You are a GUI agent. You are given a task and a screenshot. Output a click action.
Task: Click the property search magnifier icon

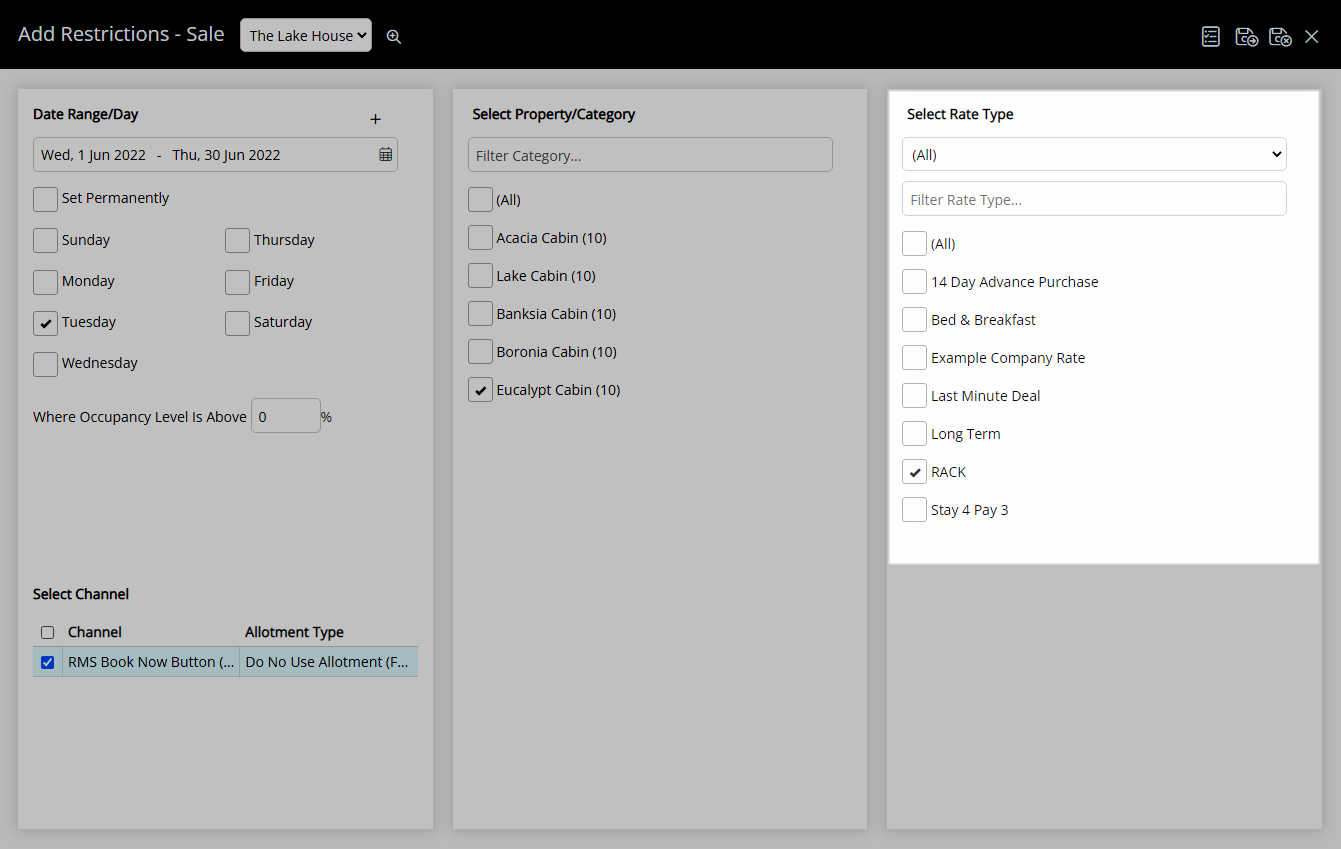point(394,36)
